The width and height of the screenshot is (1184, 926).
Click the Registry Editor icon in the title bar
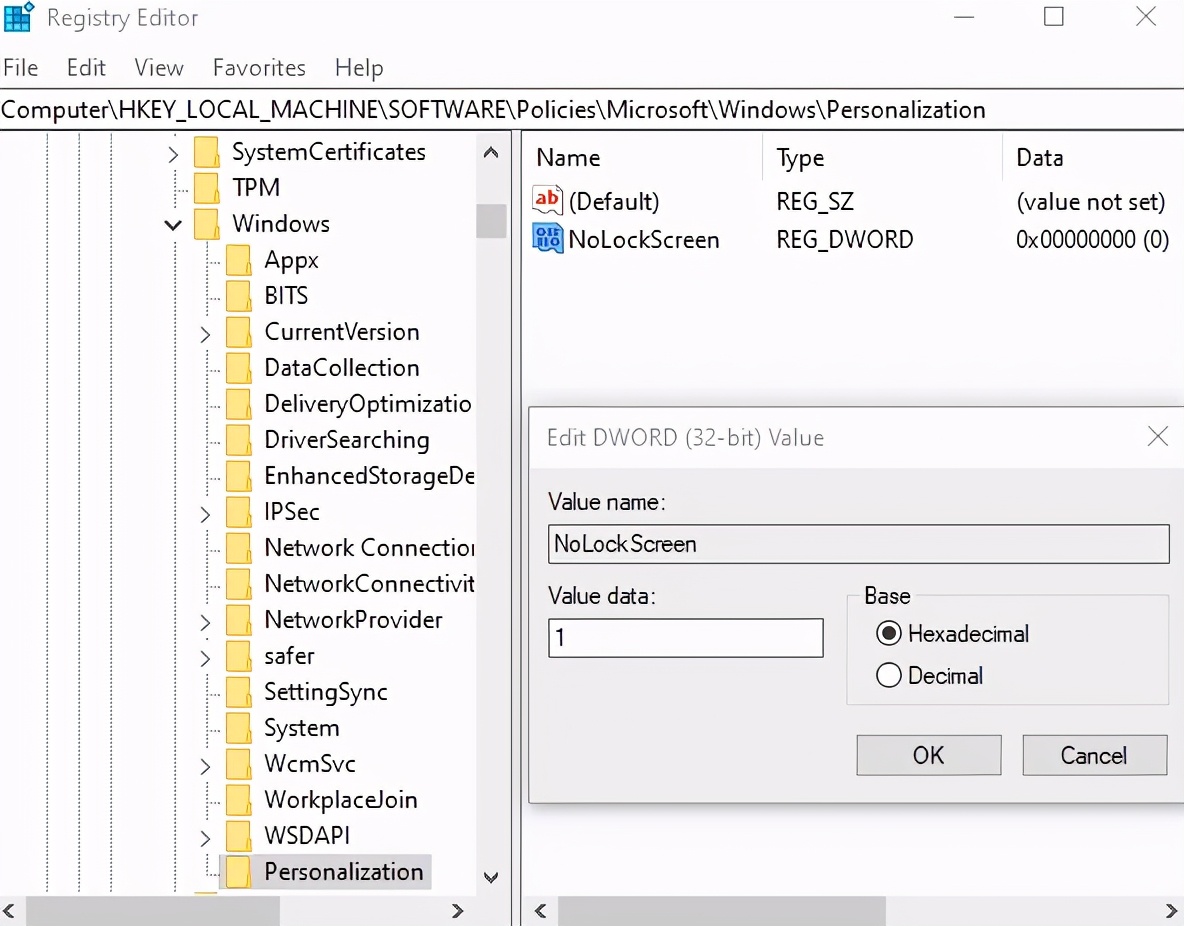[17, 17]
